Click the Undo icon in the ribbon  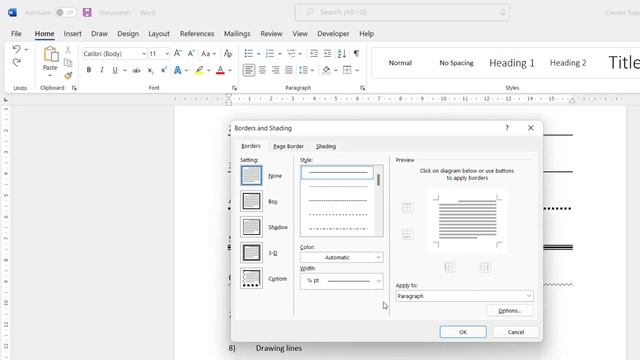16,49
